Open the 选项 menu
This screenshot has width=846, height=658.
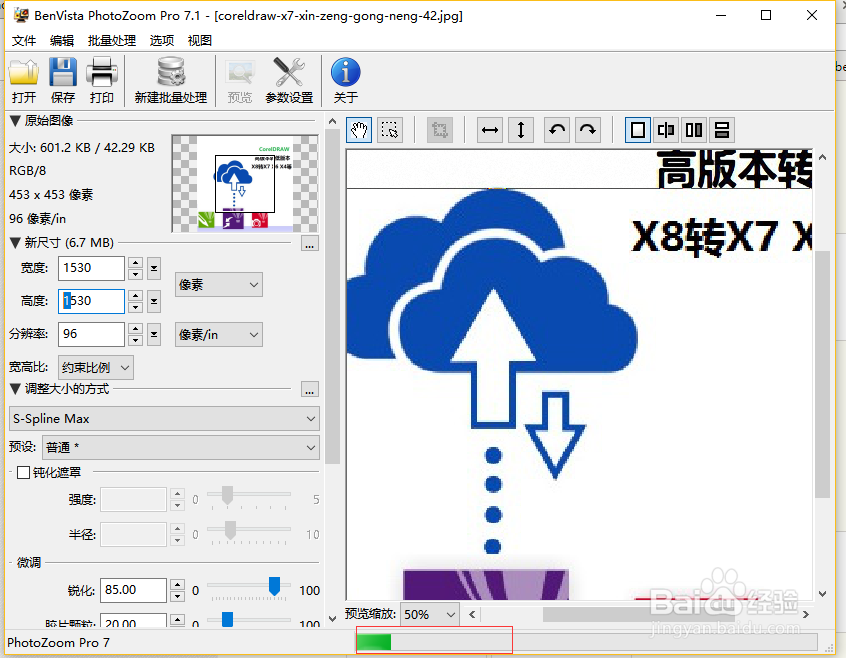162,40
